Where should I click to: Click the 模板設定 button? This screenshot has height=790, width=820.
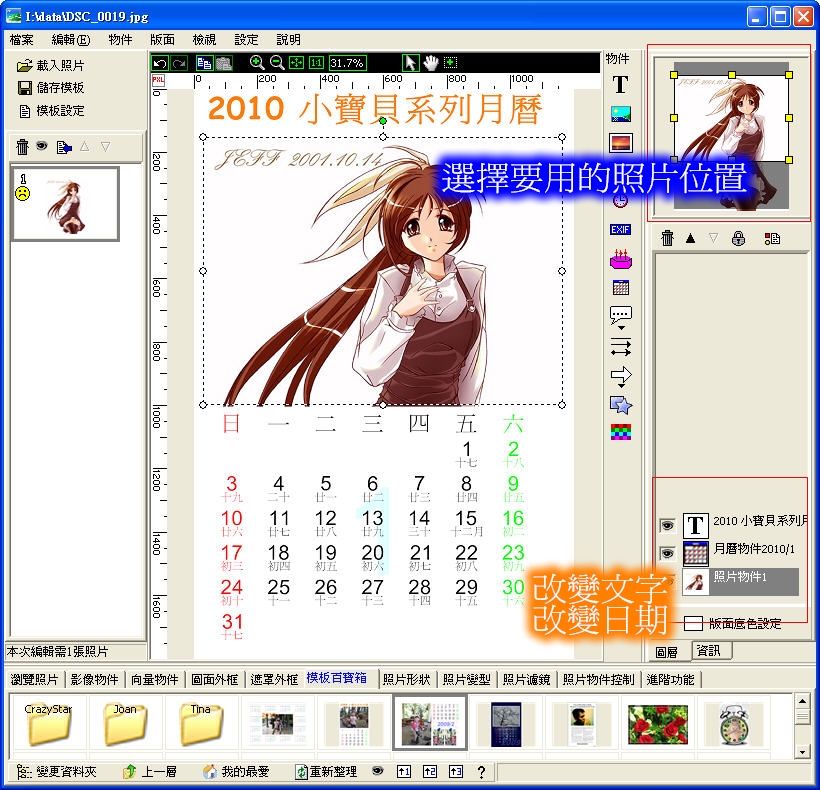(x=50, y=111)
